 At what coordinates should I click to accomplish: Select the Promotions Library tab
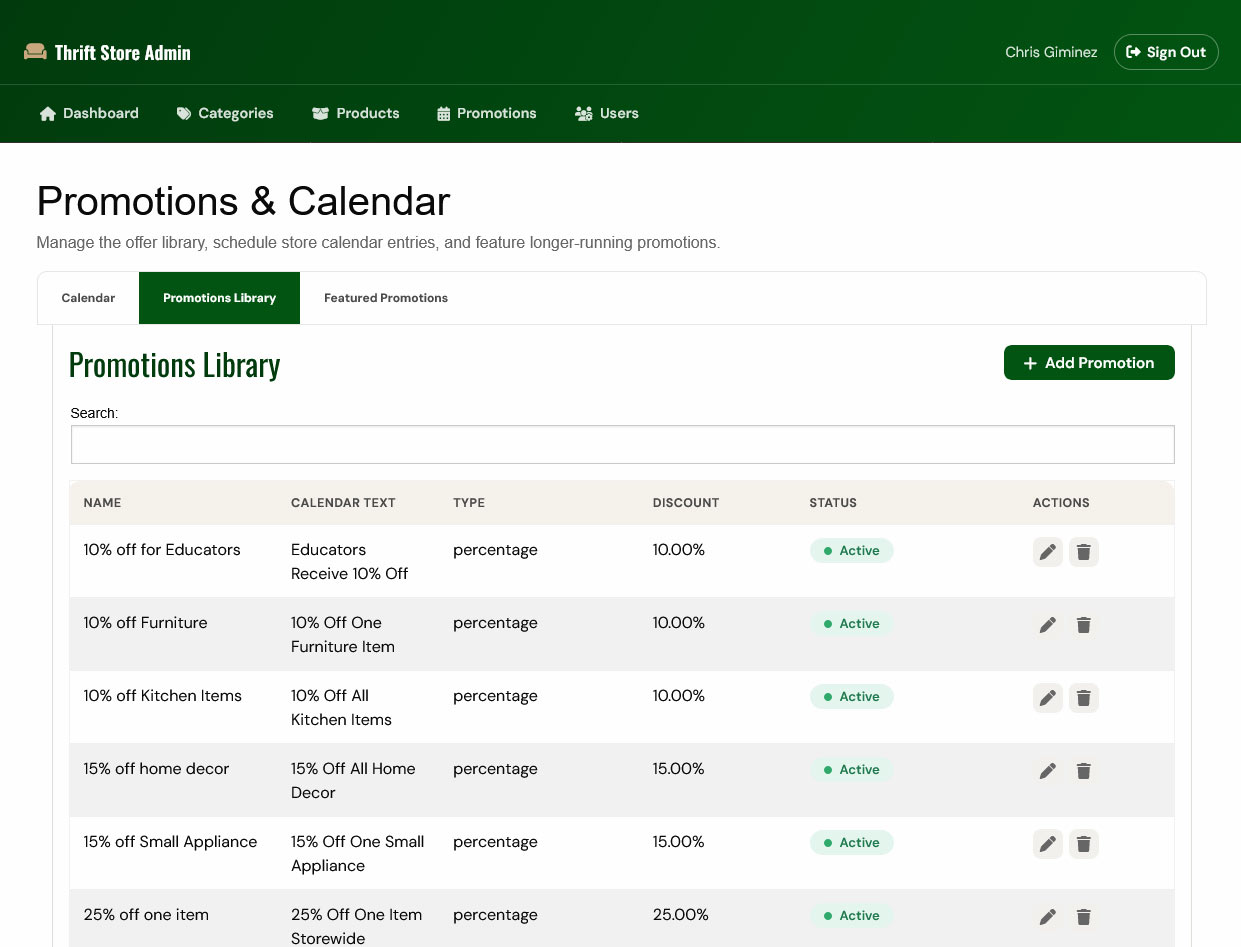click(x=219, y=298)
